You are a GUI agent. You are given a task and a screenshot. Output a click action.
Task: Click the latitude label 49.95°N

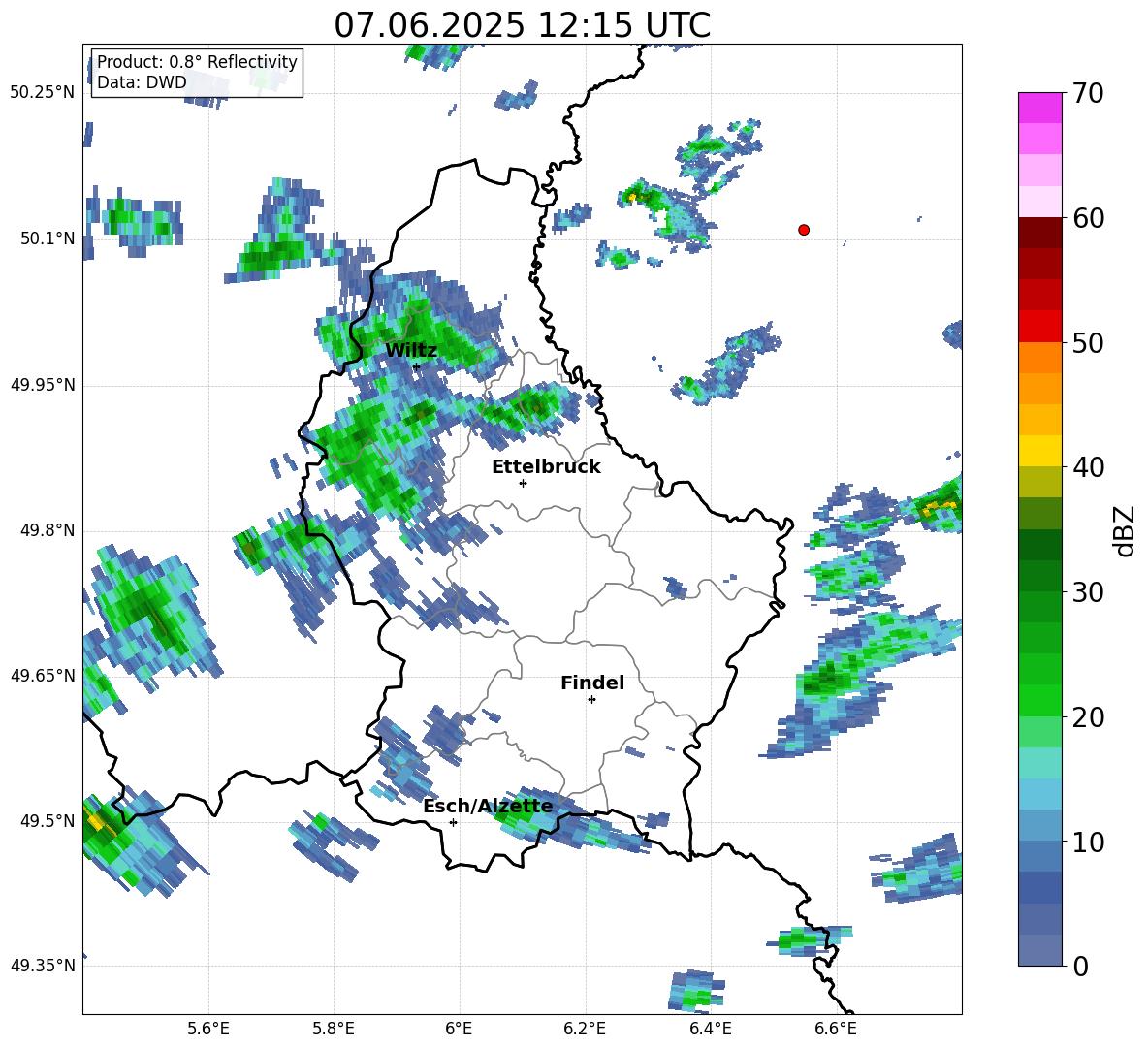pyautogui.click(x=42, y=385)
